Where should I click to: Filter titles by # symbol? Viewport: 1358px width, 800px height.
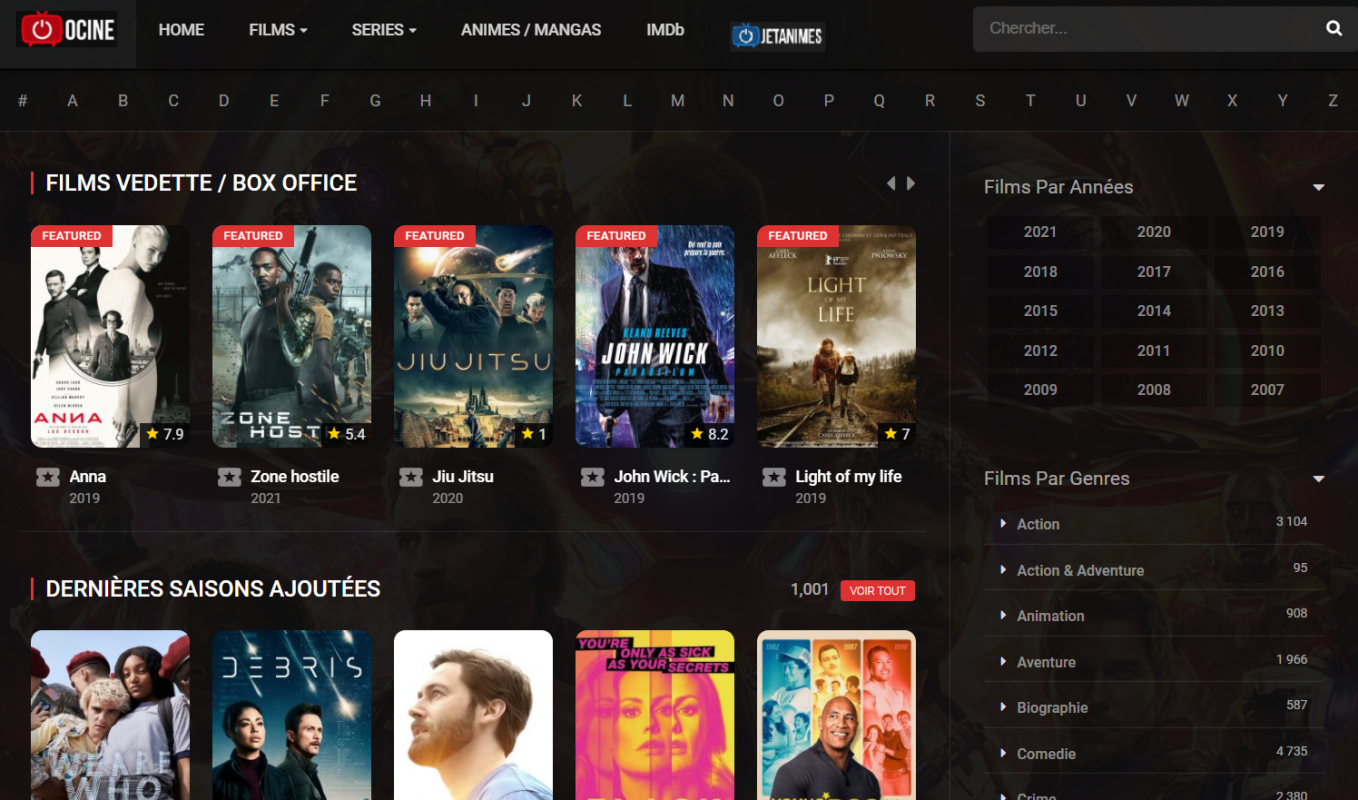point(23,100)
